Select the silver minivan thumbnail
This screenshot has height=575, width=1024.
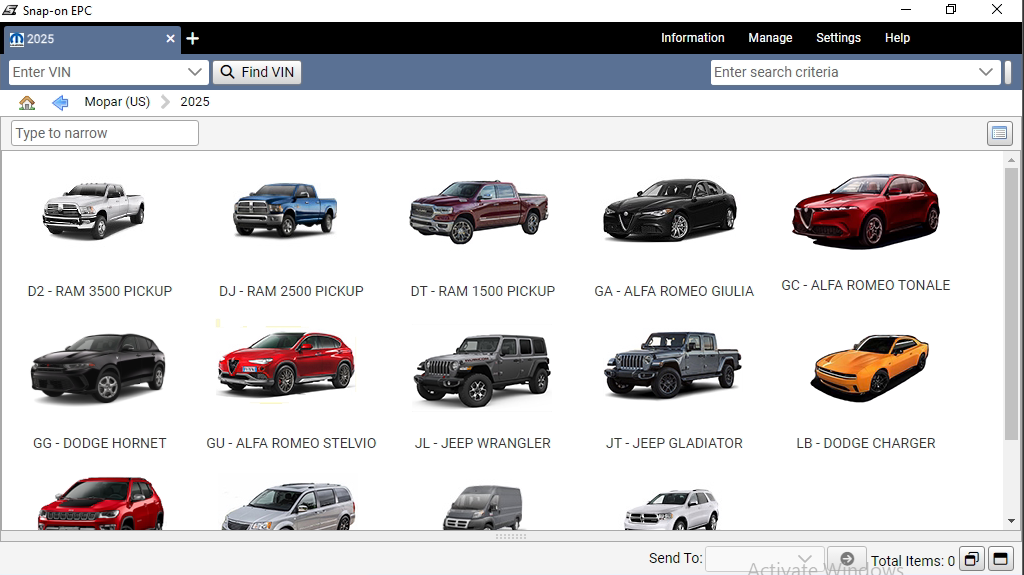(x=289, y=506)
